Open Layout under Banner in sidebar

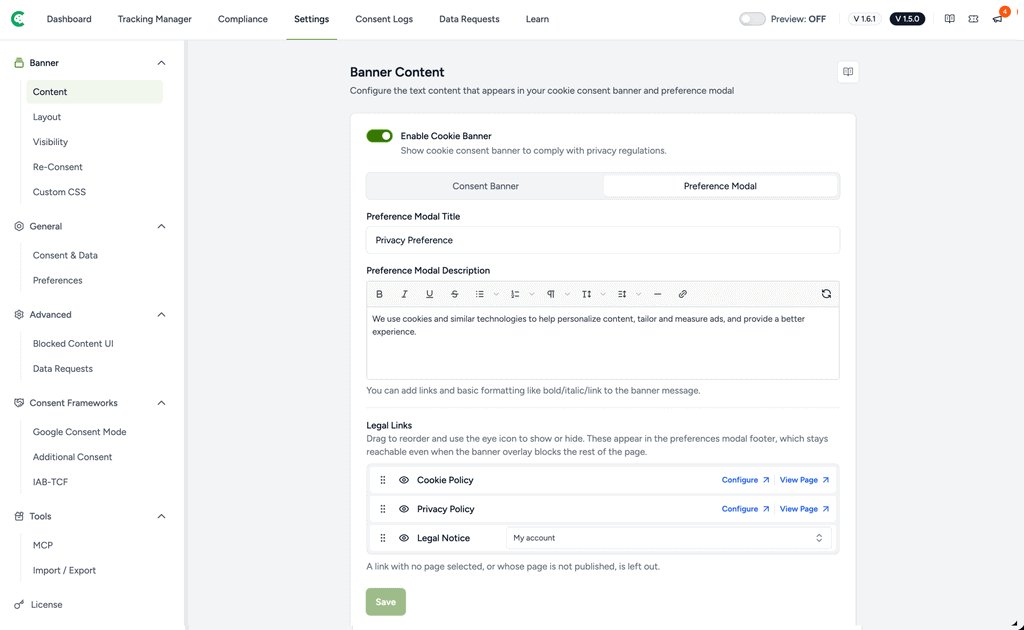pos(47,117)
